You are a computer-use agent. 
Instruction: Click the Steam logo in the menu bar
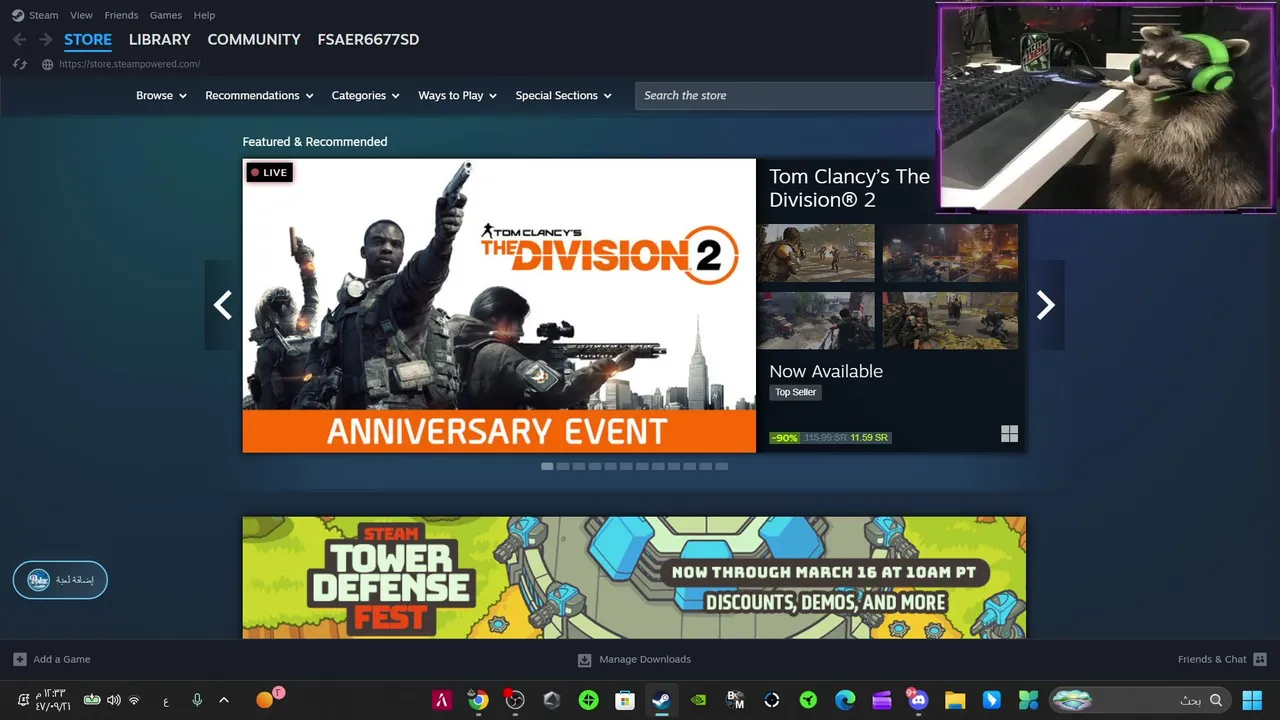(x=18, y=15)
